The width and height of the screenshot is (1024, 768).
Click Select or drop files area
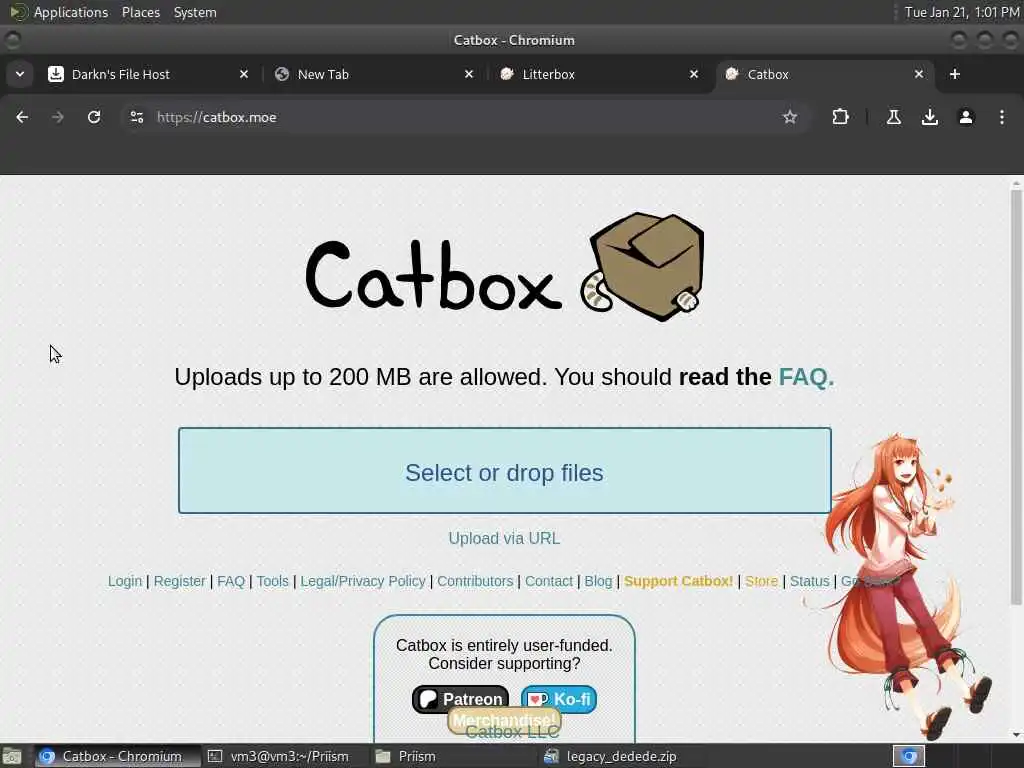click(504, 470)
